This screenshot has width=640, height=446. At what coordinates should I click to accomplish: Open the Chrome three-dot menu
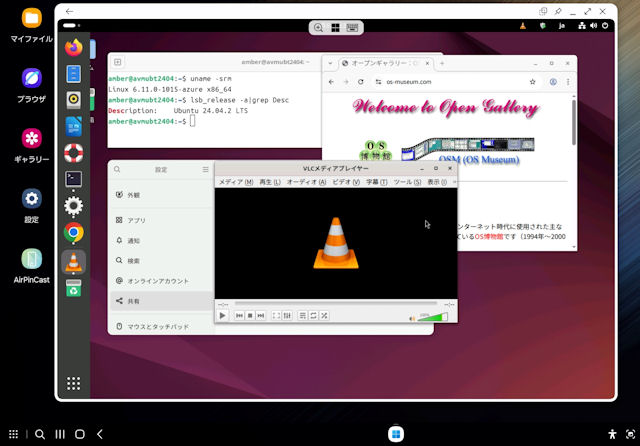pos(568,82)
